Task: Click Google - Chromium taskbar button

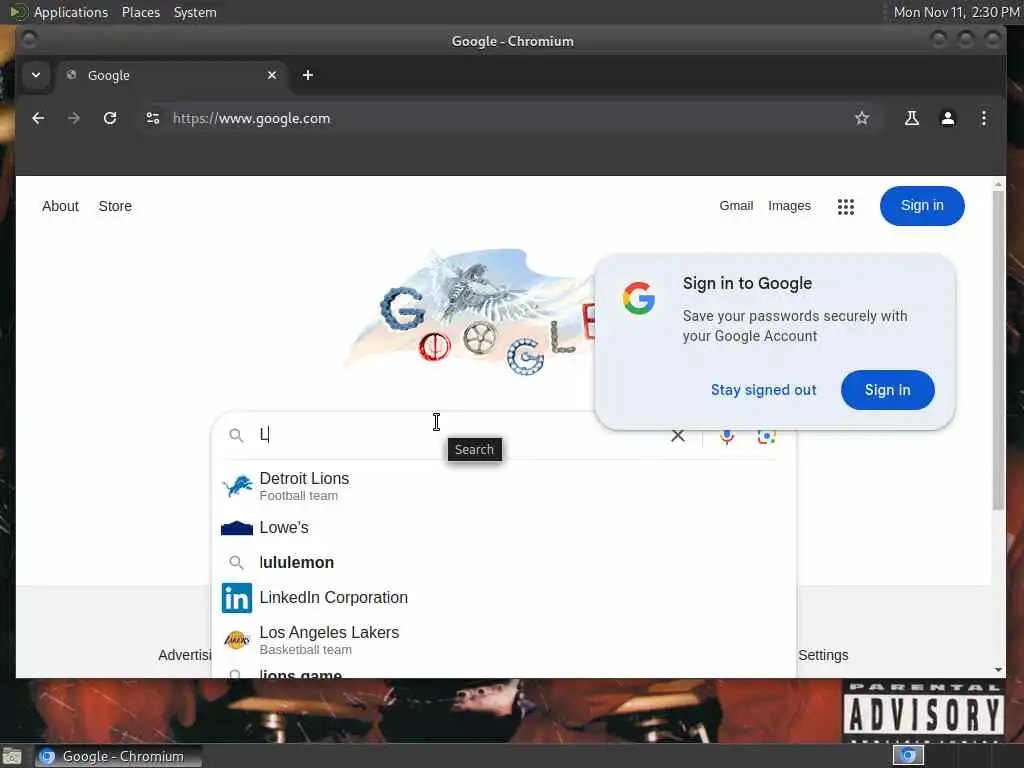Action: (x=118, y=756)
